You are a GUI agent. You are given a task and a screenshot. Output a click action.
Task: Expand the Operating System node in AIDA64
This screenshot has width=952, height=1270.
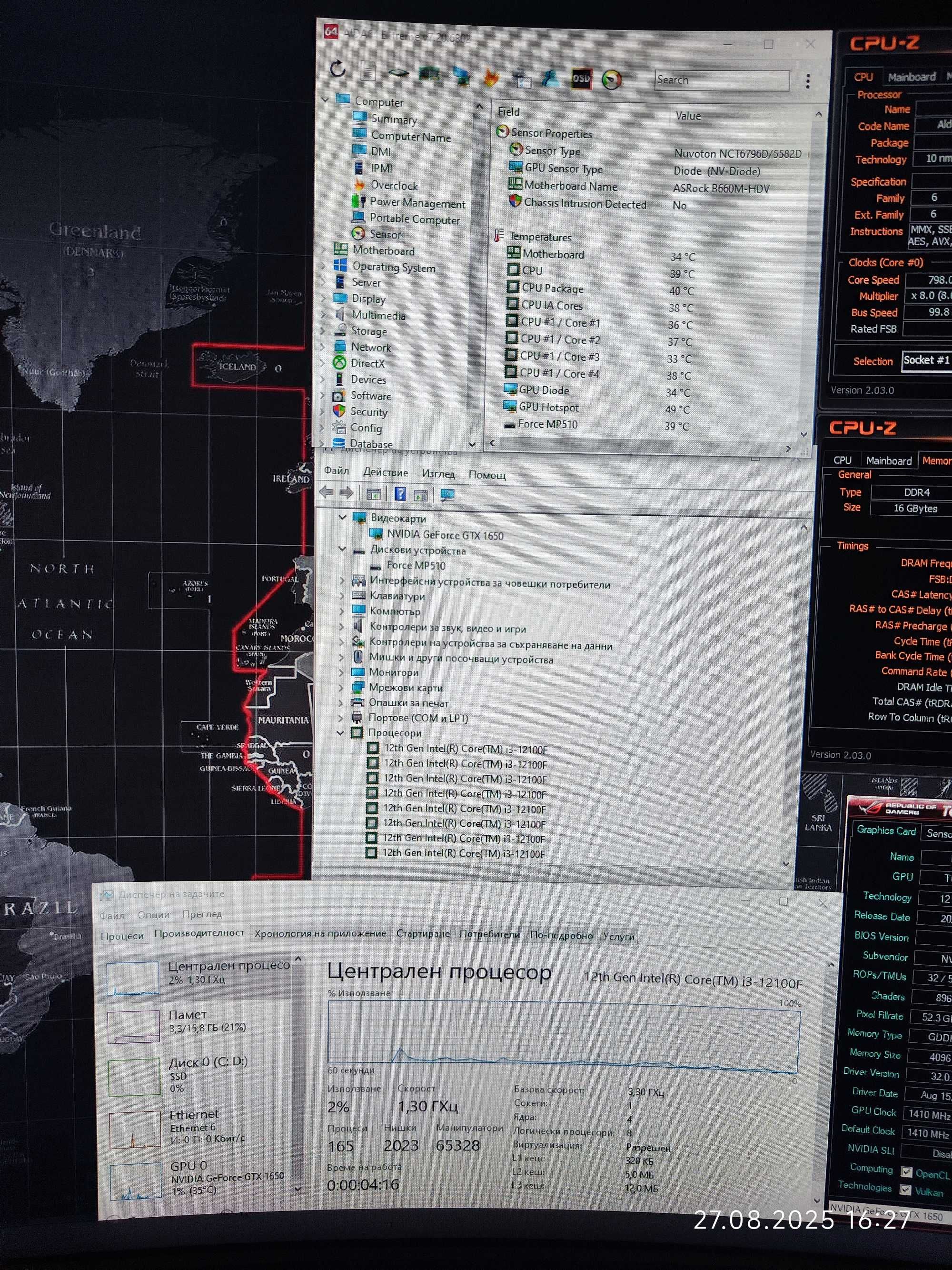click(x=324, y=266)
